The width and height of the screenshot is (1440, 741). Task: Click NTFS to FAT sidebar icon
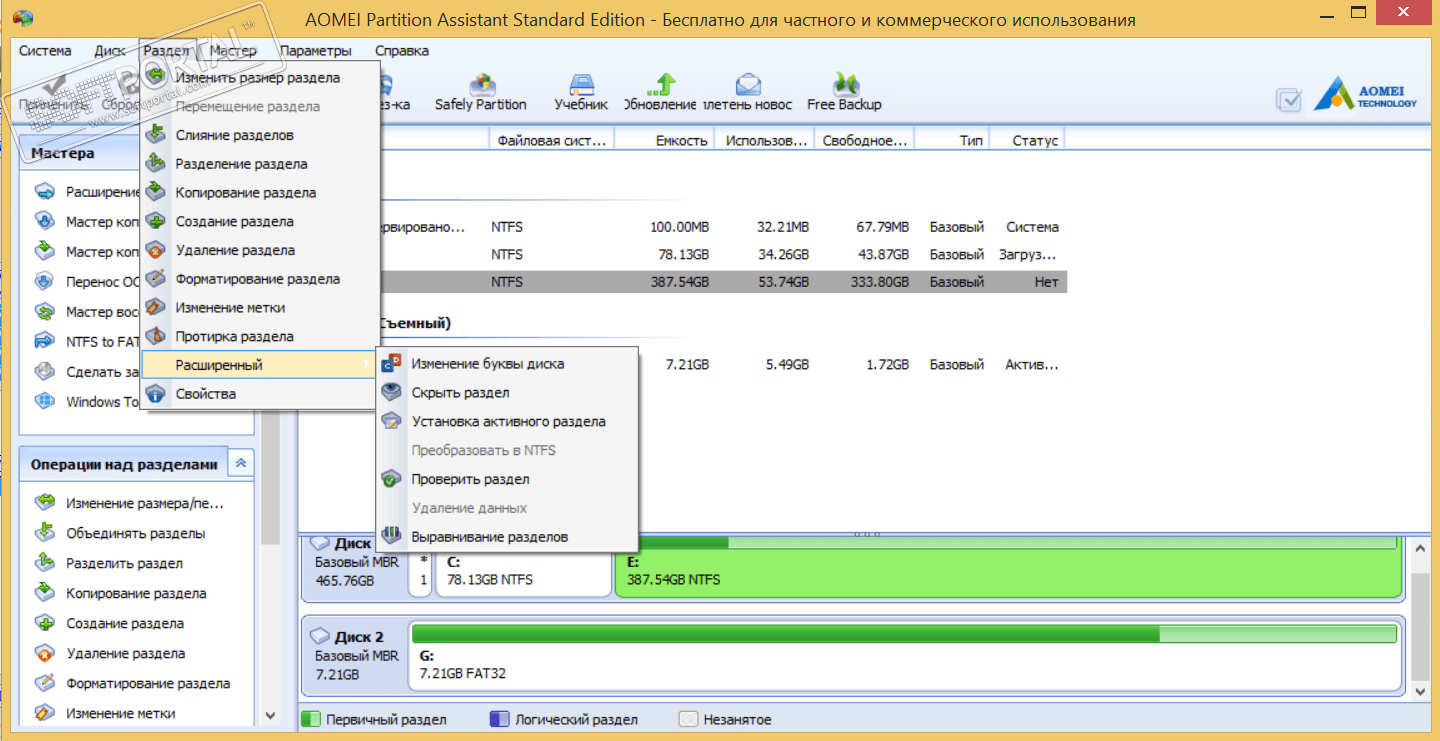[x=45, y=341]
